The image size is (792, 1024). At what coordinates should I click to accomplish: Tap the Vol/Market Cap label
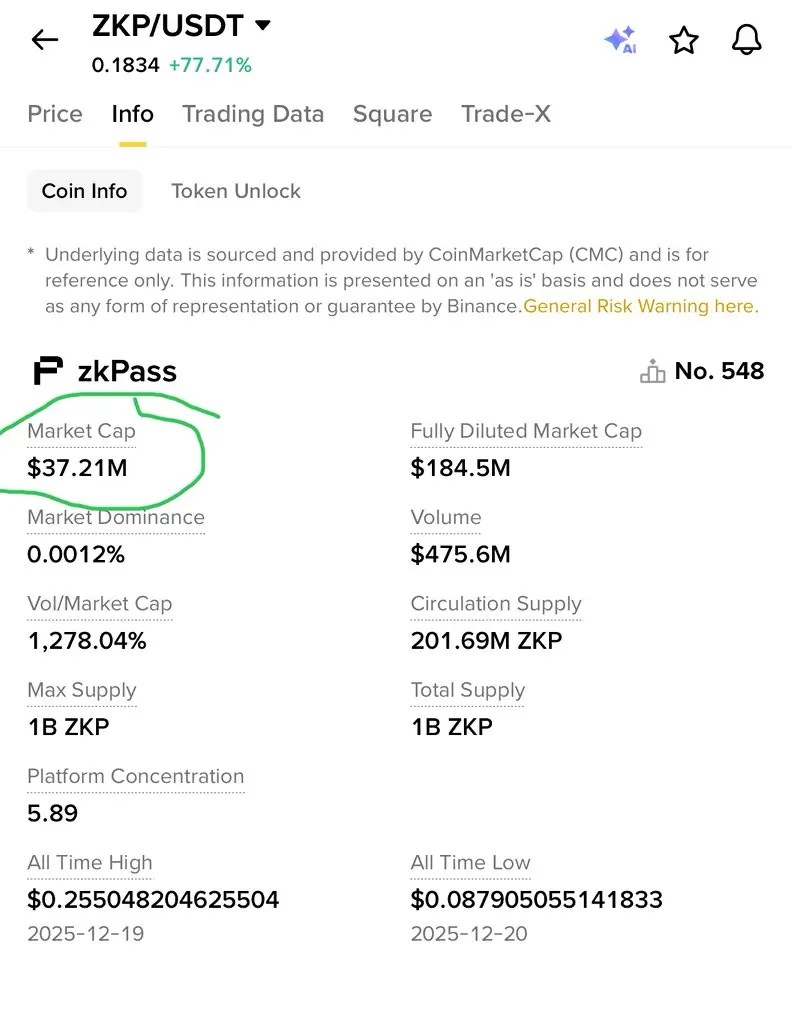click(99, 604)
